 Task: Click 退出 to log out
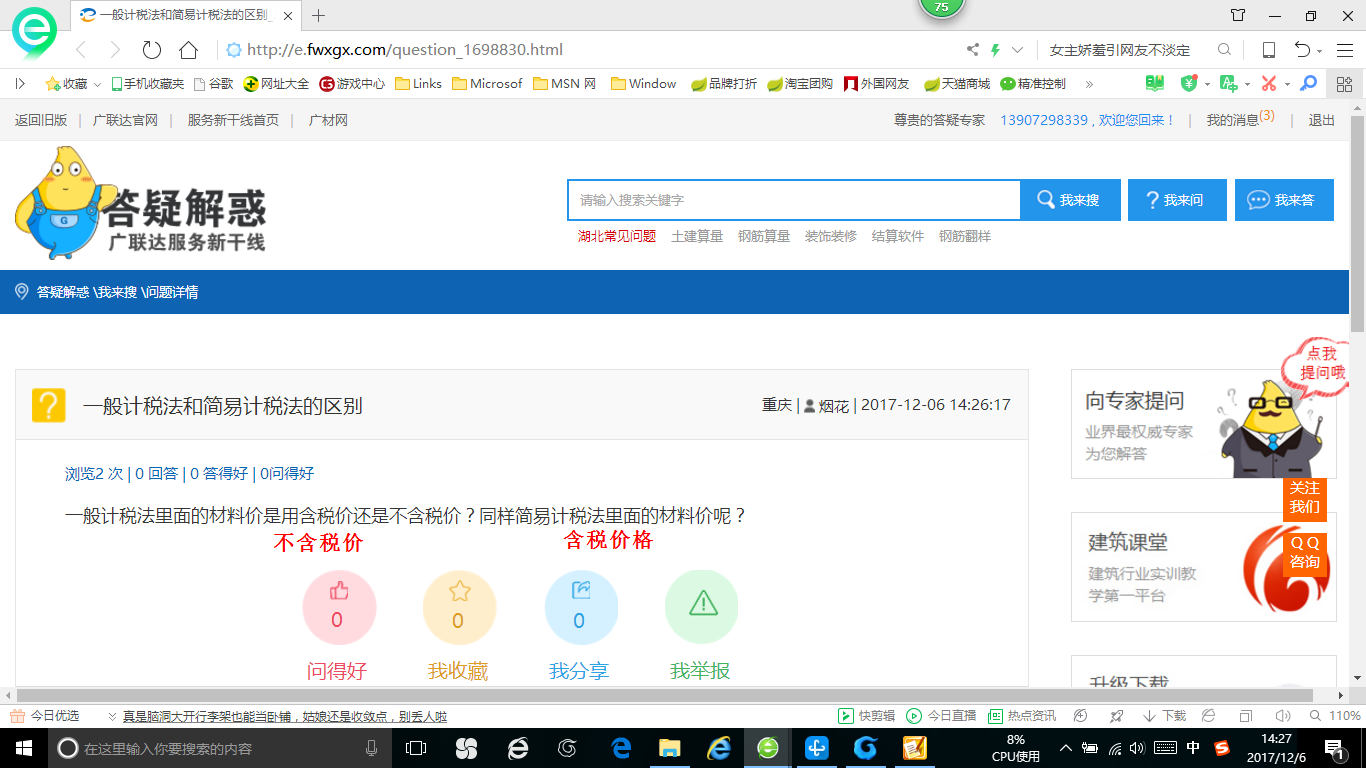pos(1322,120)
